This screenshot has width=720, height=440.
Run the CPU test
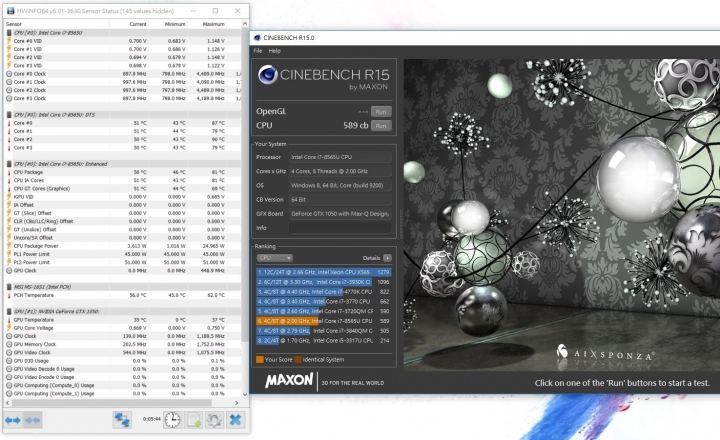pos(381,126)
